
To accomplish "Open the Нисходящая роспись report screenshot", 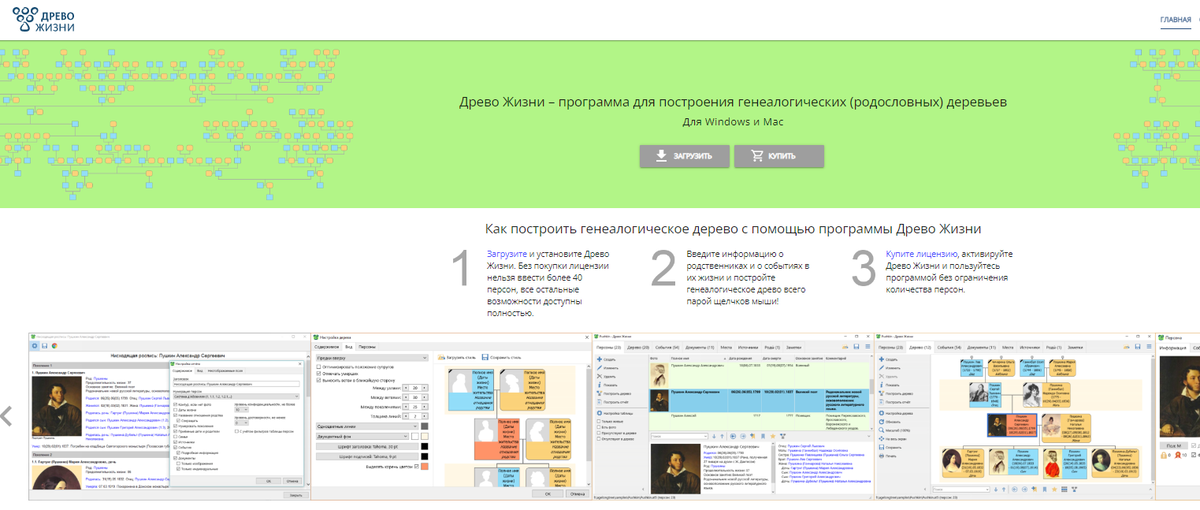I will pyautogui.click(x=167, y=416).
